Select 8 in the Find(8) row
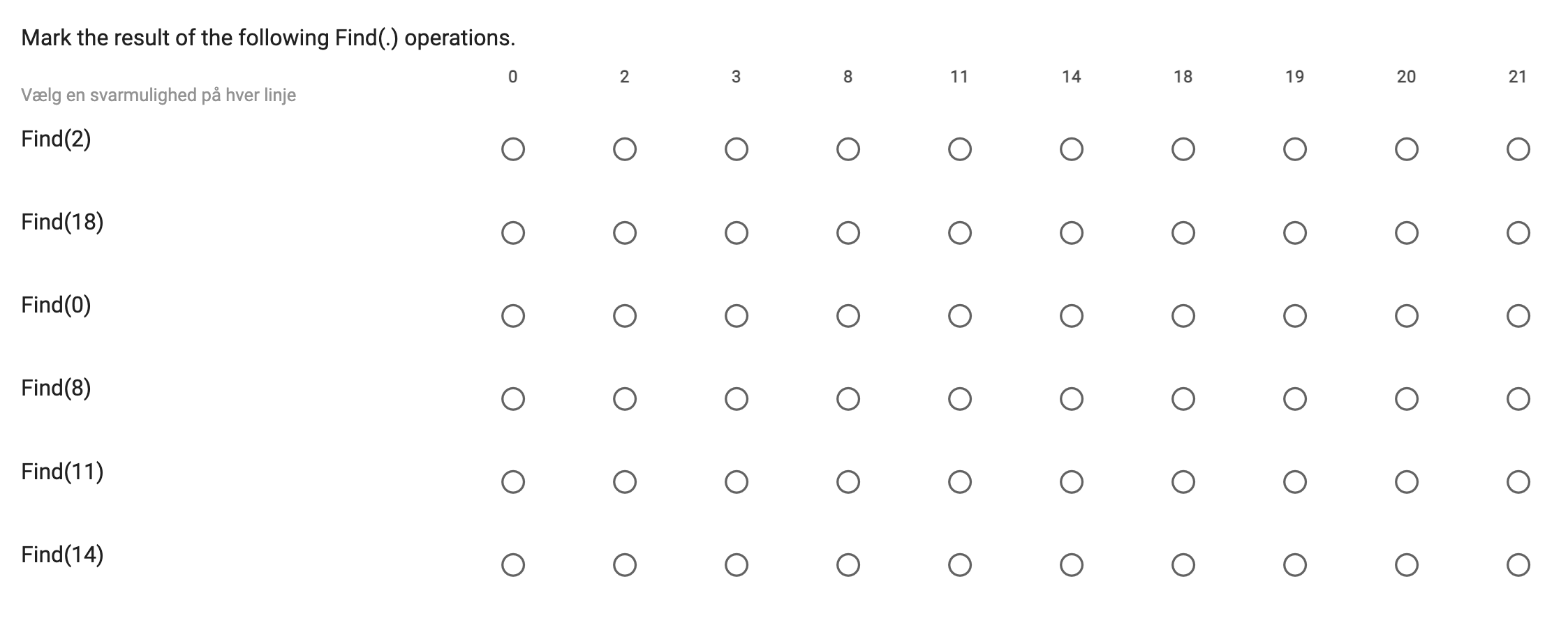This screenshot has height=639, width=1568. (848, 399)
